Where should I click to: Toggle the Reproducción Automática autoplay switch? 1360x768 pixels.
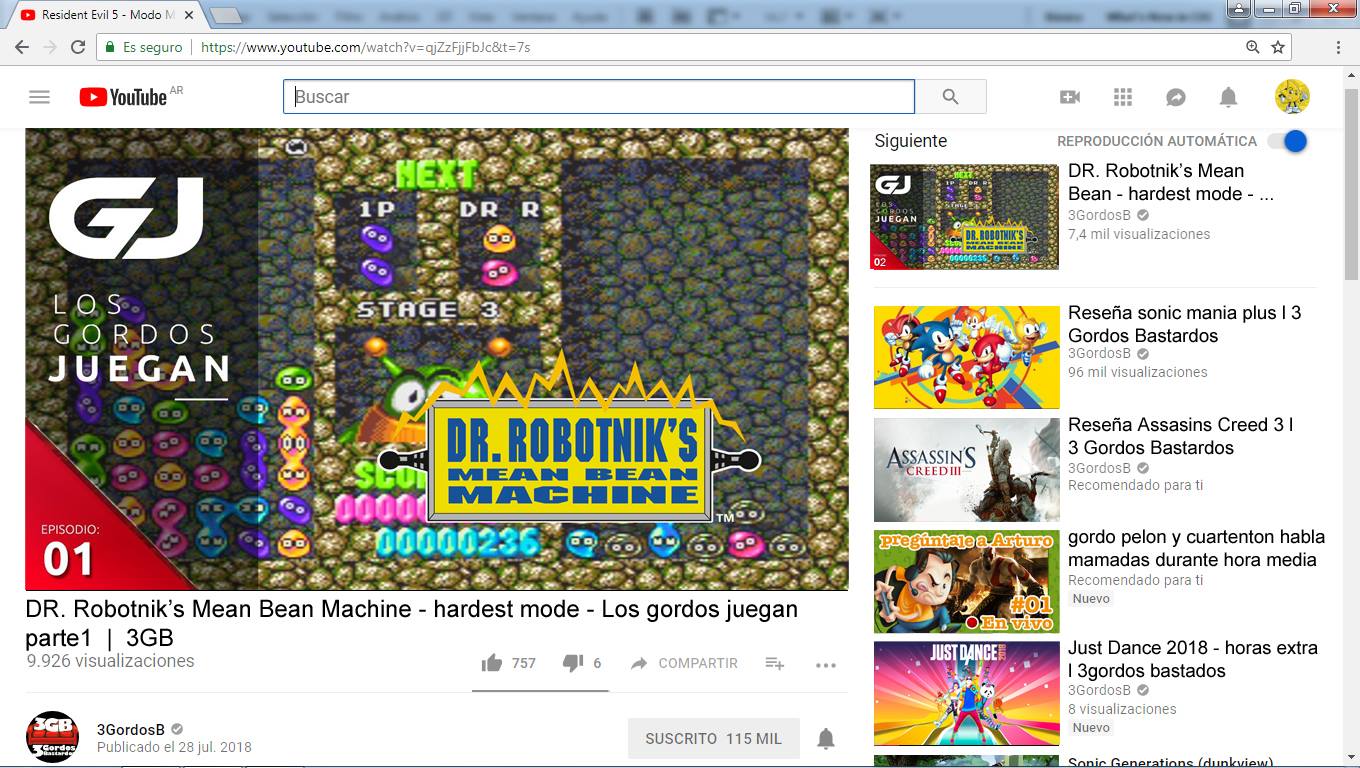tap(1288, 141)
